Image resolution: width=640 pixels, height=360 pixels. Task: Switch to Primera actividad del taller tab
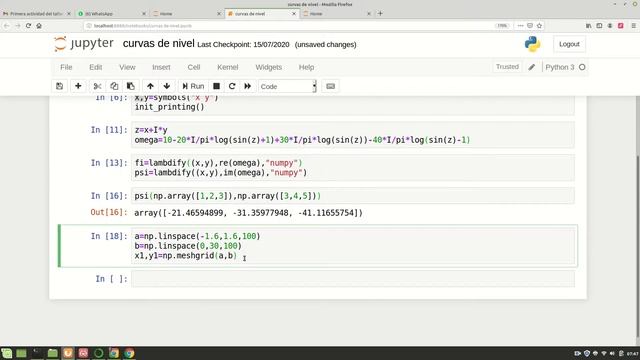[x=36, y=13]
